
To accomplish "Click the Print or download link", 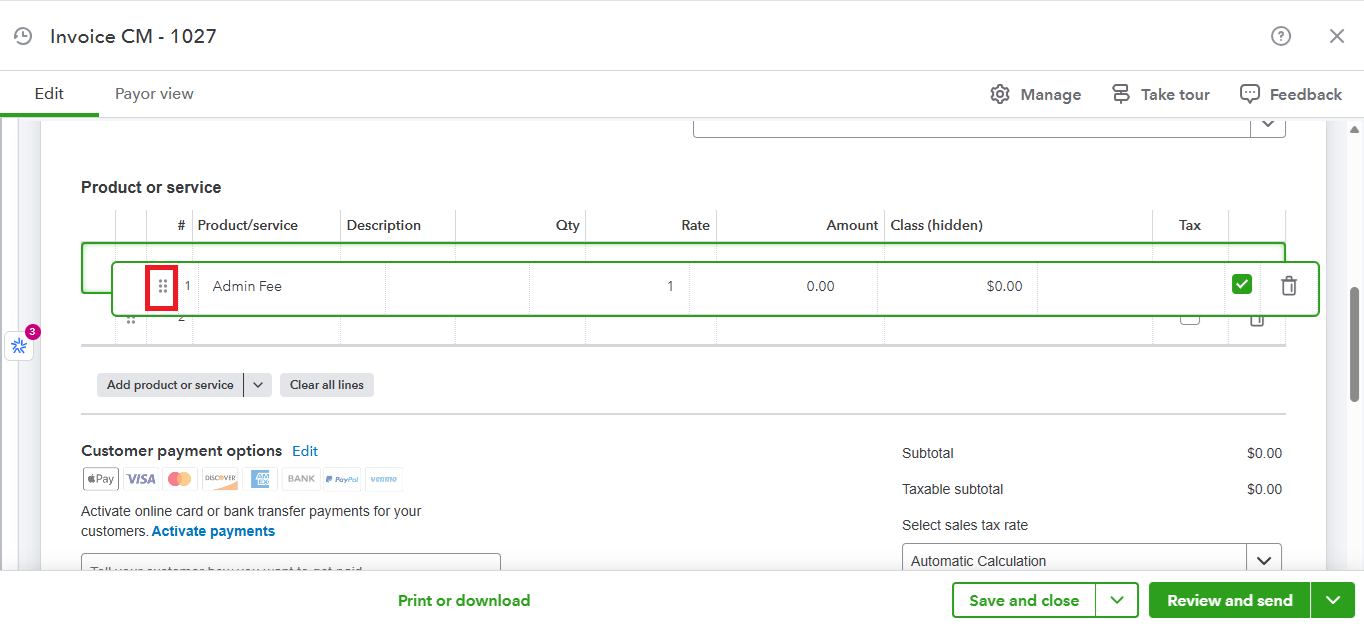I will point(464,601).
